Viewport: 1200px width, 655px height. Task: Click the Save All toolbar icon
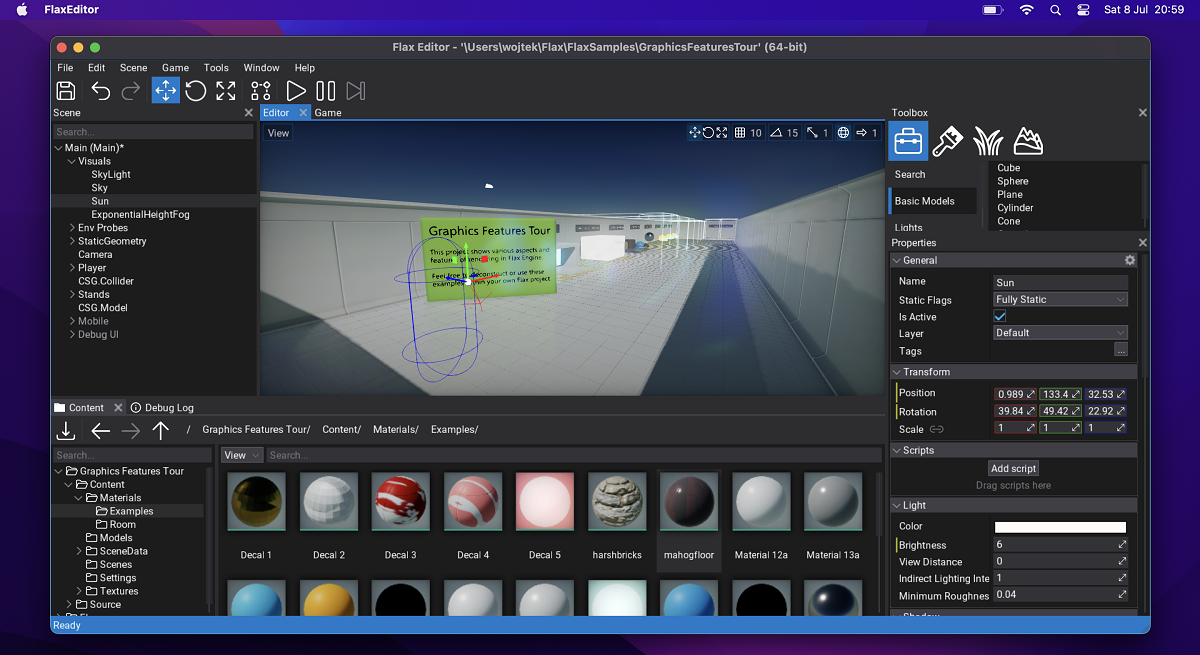pyautogui.click(x=66, y=91)
